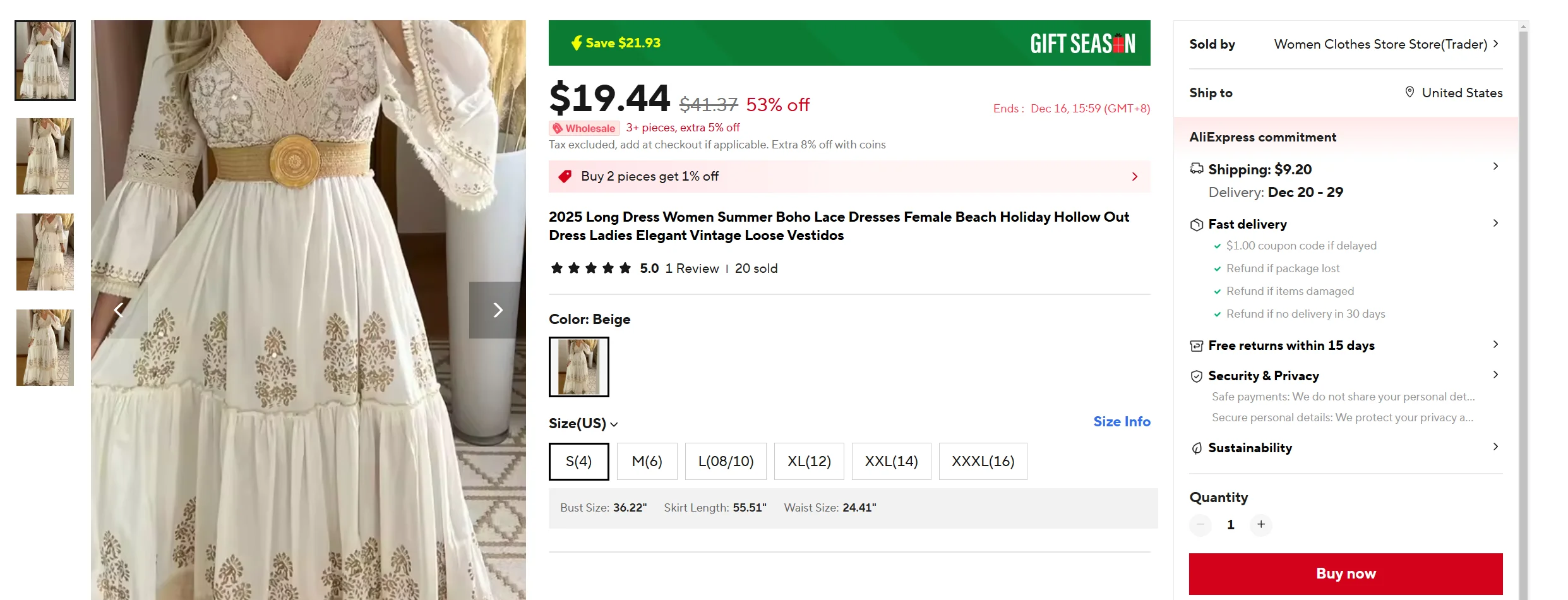This screenshot has width=1568, height=600.
Task: Expand Free returns within 15 days
Action: coord(1495,345)
